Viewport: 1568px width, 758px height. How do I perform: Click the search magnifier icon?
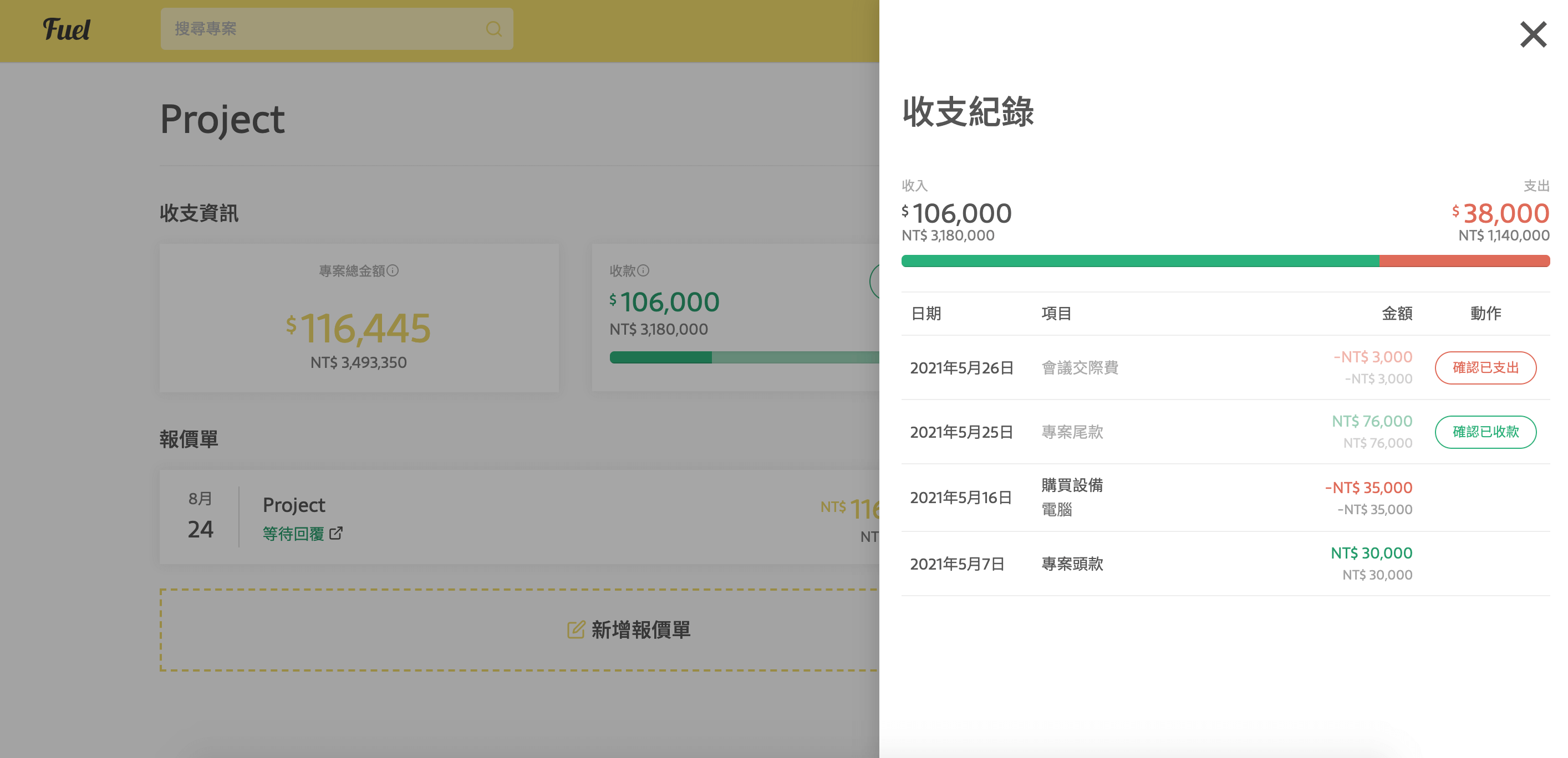click(493, 29)
